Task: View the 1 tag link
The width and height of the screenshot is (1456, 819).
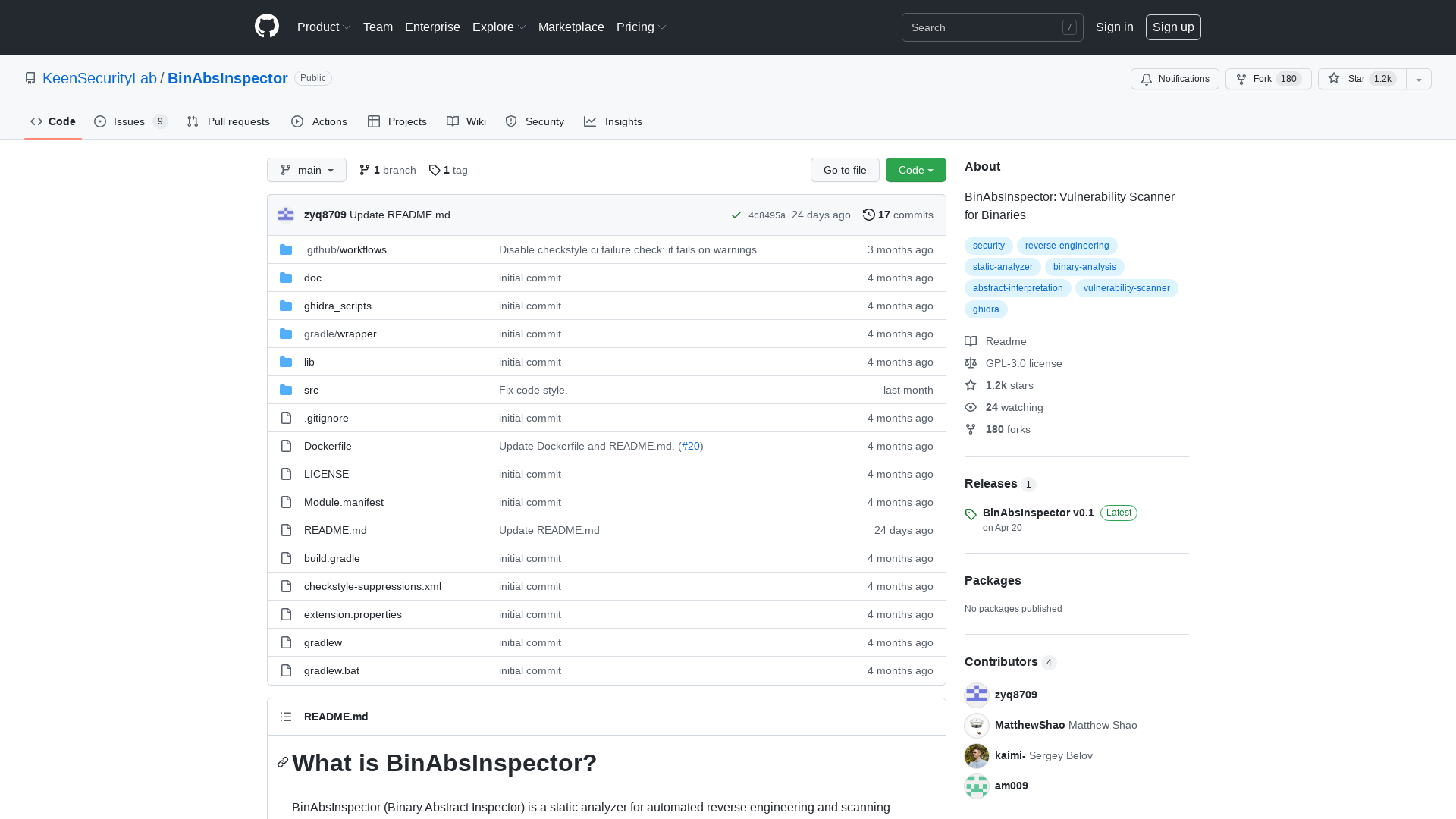Action: tap(448, 170)
